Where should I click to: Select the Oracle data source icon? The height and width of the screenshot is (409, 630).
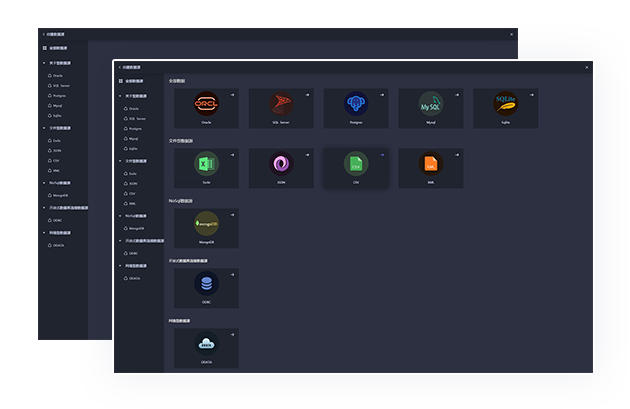click(x=206, y=103)
